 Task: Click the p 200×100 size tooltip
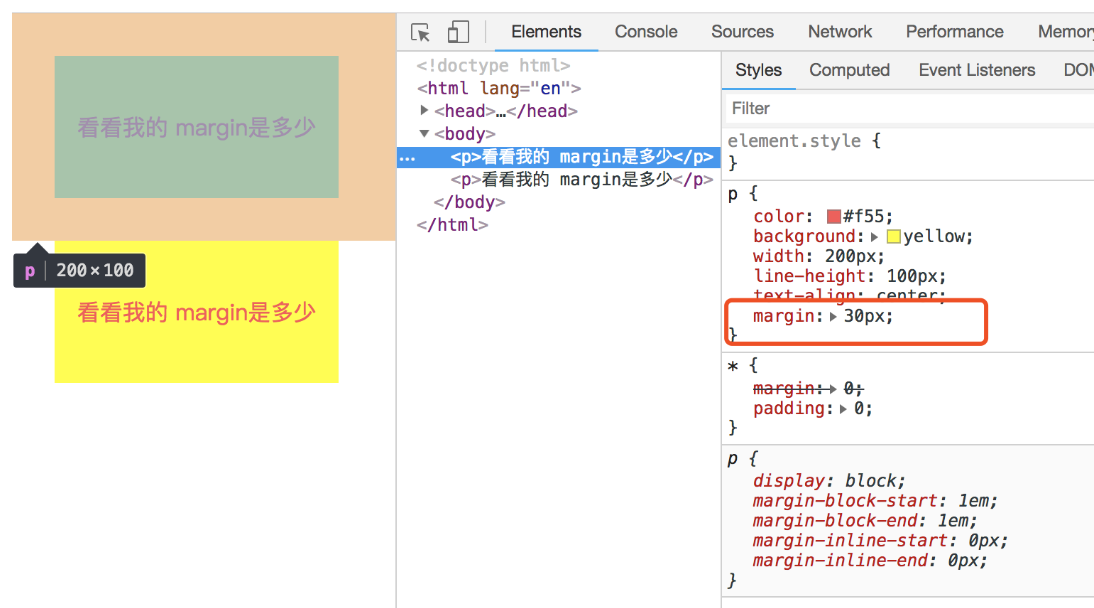80,270
